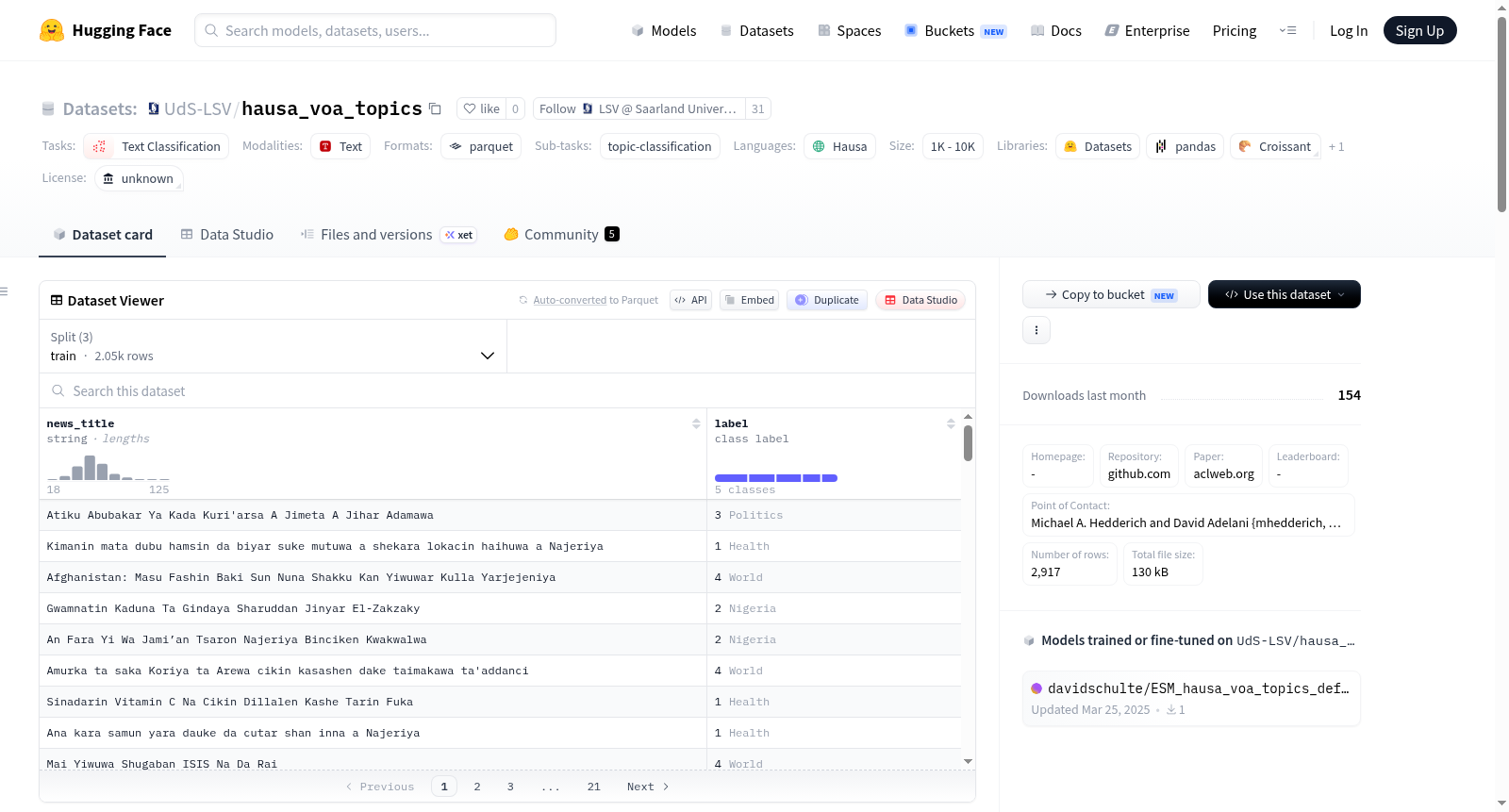1509x812 pixels.
Task: Open the three-dot more options button
Action: pos(1036,330)
